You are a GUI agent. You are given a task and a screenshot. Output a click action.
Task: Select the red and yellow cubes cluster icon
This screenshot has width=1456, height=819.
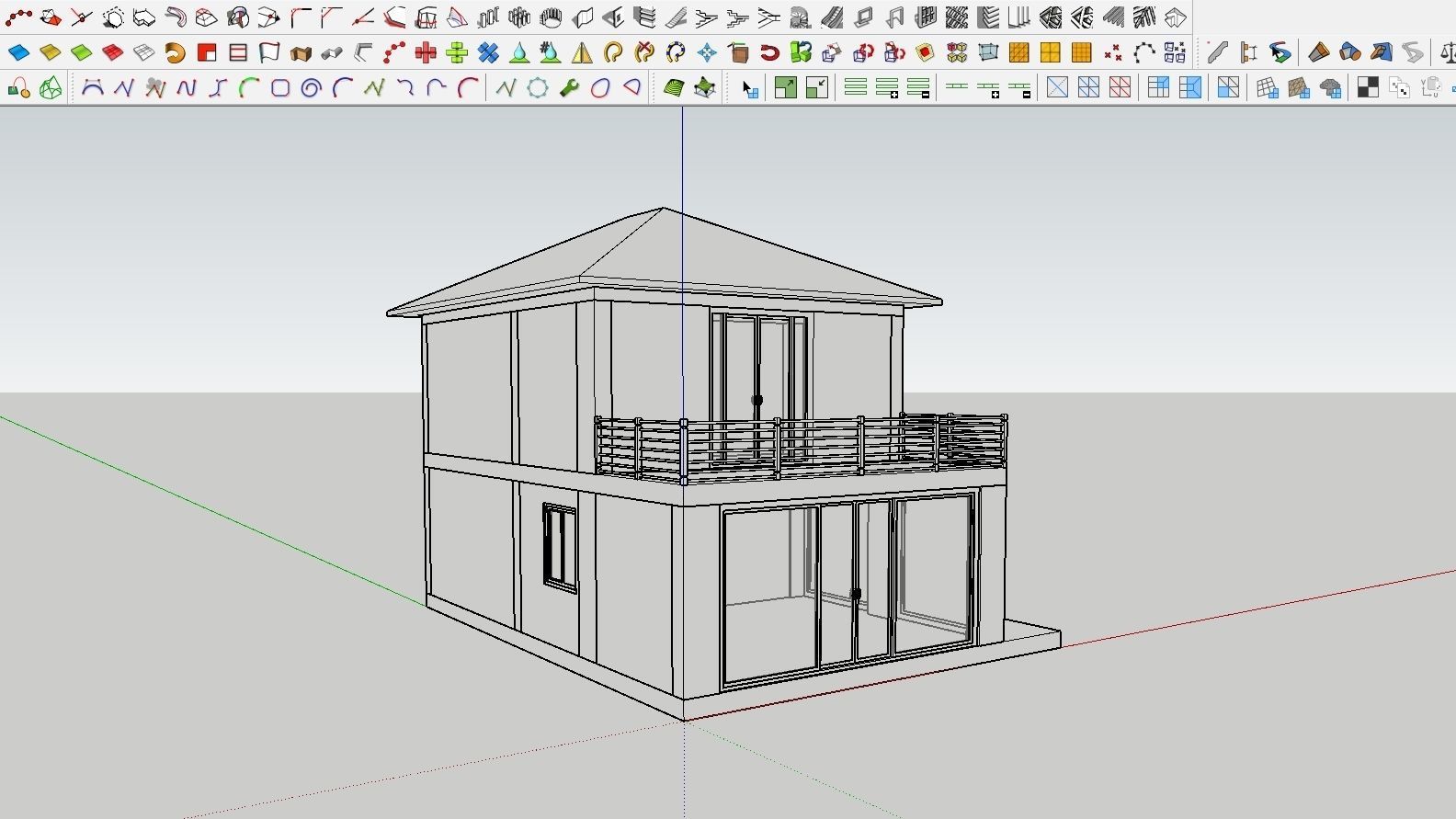coord(957,52)
